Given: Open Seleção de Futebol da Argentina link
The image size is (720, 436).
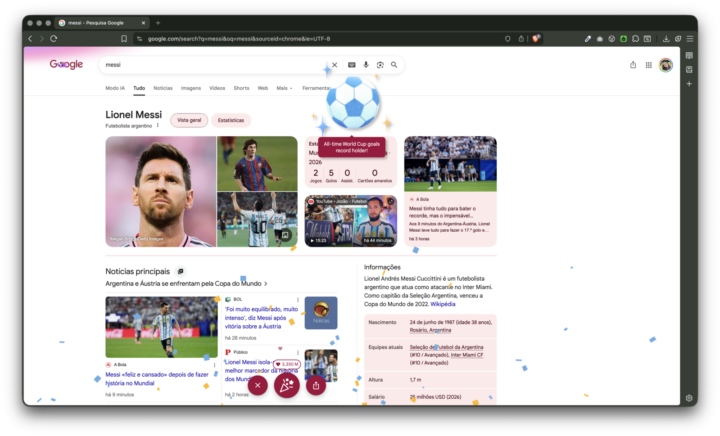Looking at the screenshot, I should [446, 347].
